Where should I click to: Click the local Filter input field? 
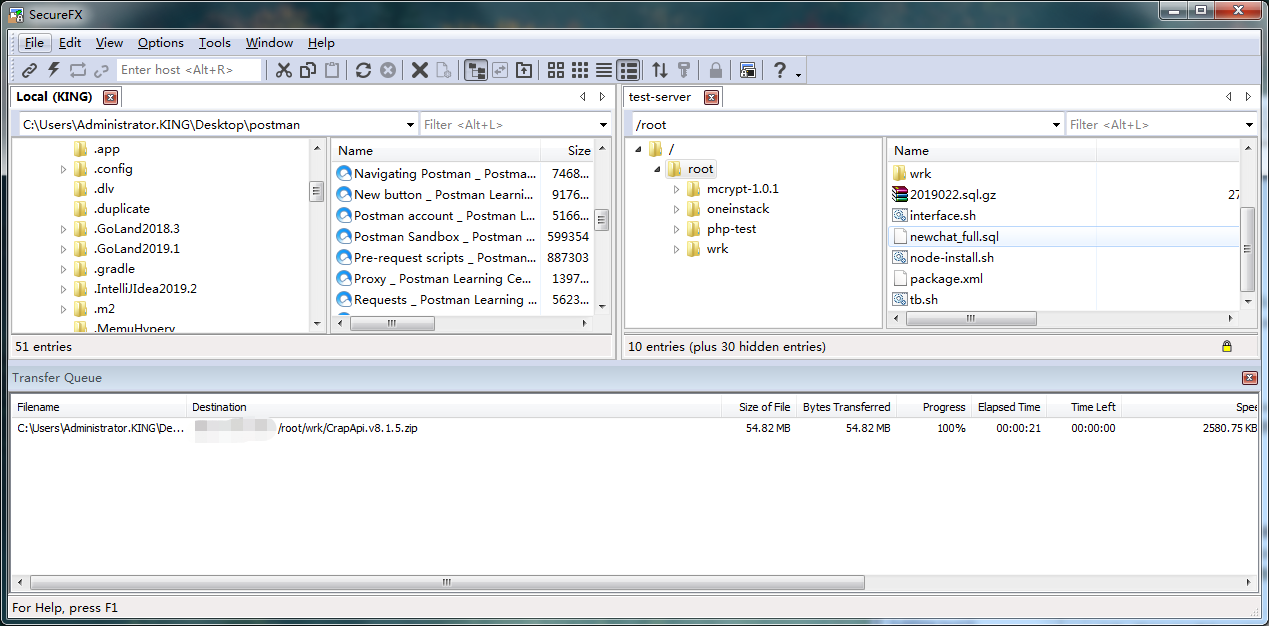click(508, 125)
